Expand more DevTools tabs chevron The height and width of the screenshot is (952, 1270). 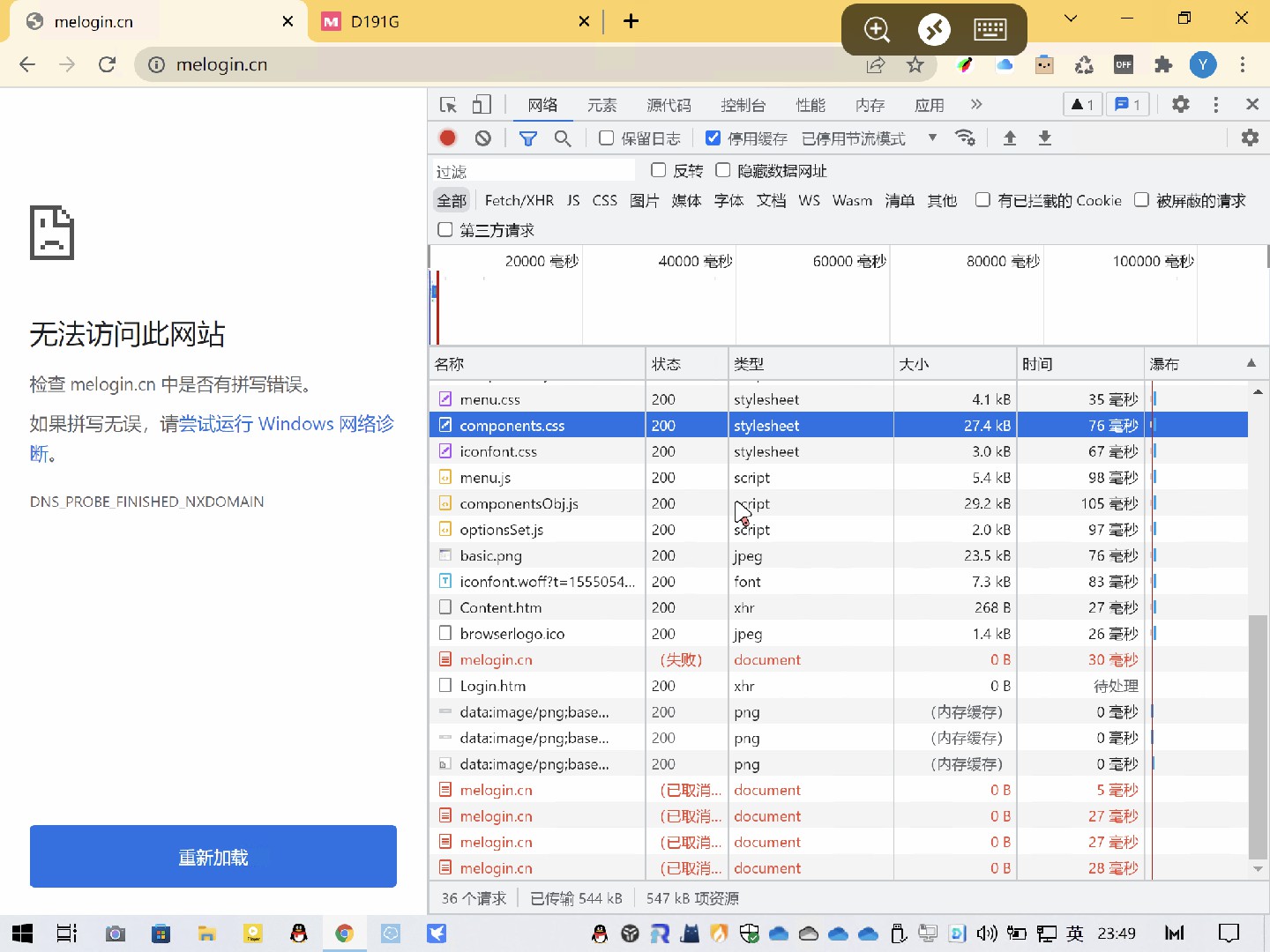click(x=976, y=105)
